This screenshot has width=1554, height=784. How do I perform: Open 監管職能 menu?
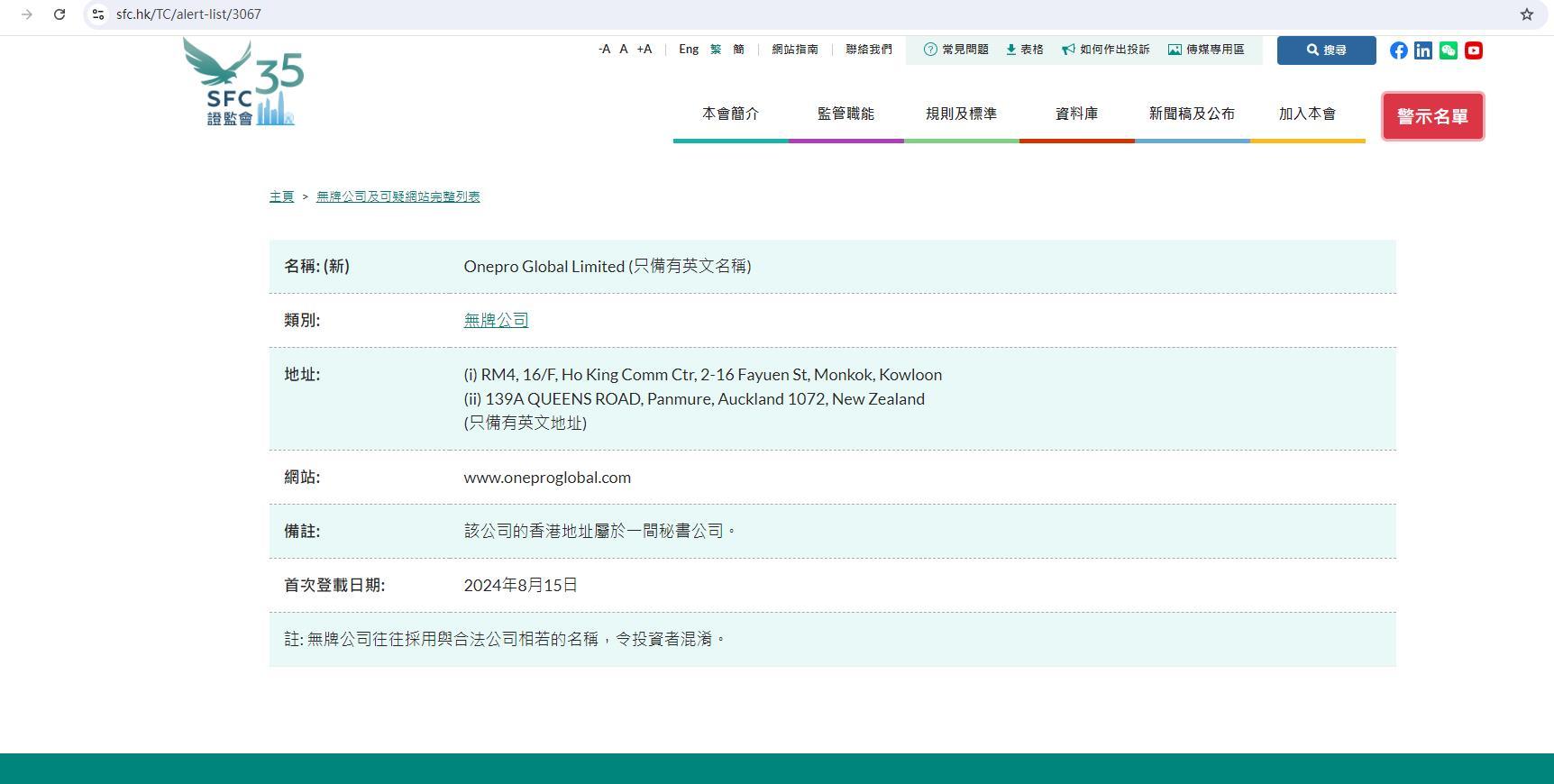[846, 114]
